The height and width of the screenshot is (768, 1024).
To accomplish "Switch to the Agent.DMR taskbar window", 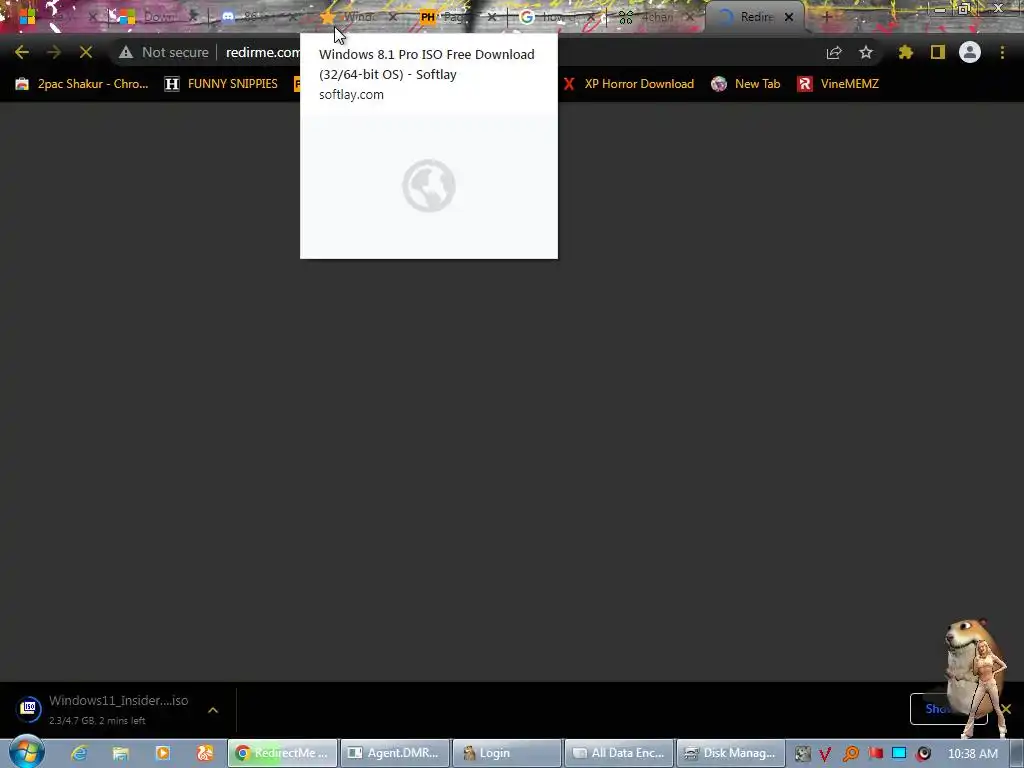I will [x=394, y=753].
